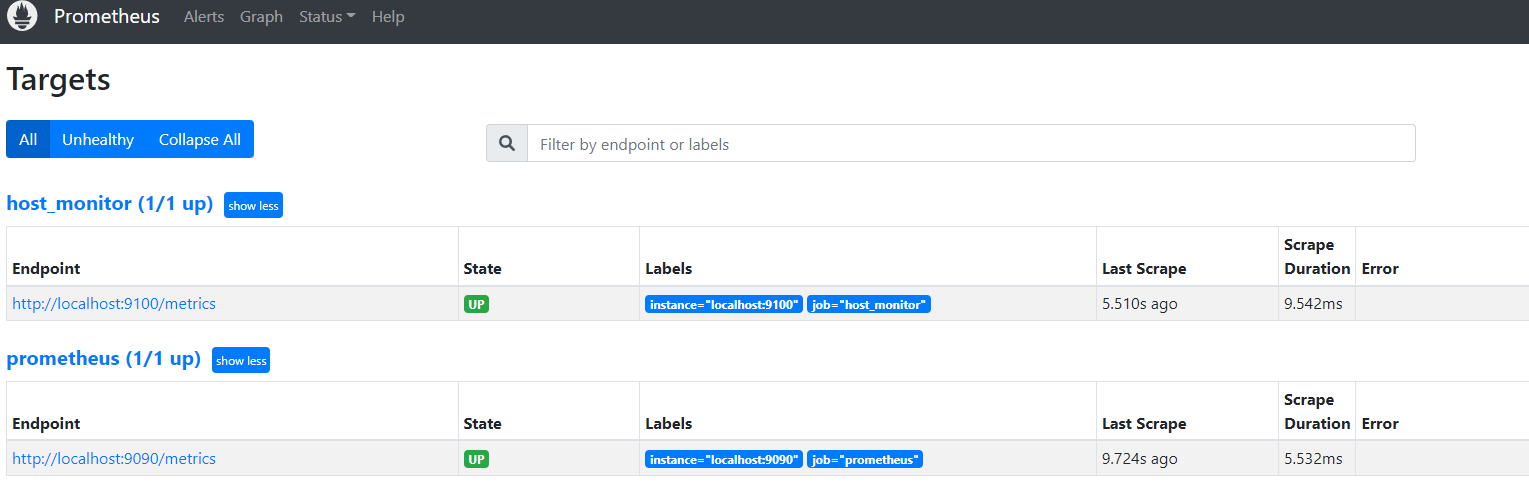
Task: Click the job="host_monitor" label badge
Action: tap(869, 304)
